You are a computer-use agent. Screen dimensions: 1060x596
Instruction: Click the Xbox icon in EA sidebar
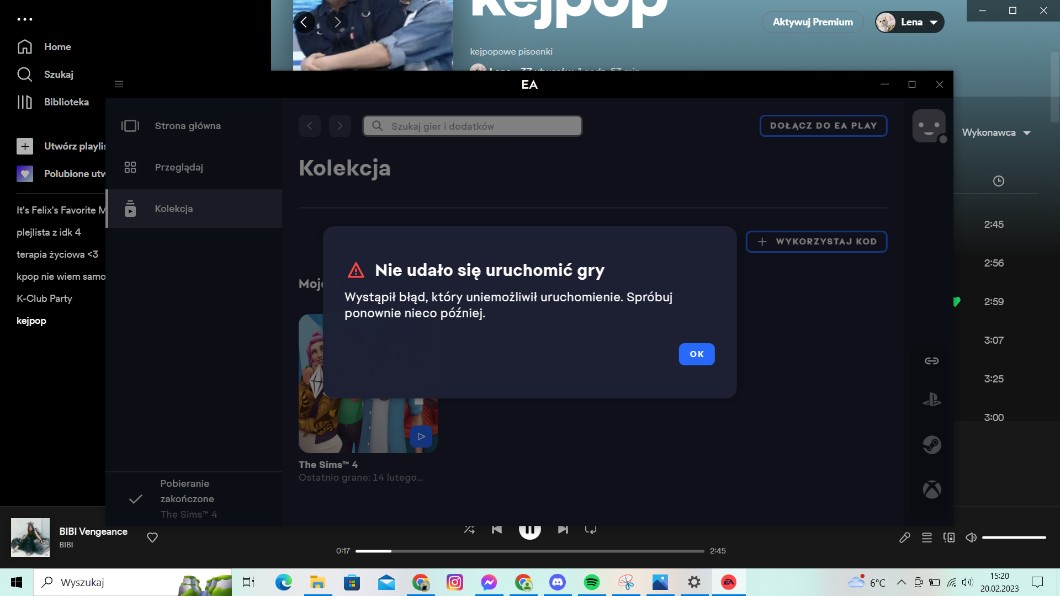pyautogui.click(x=931, y=489)
